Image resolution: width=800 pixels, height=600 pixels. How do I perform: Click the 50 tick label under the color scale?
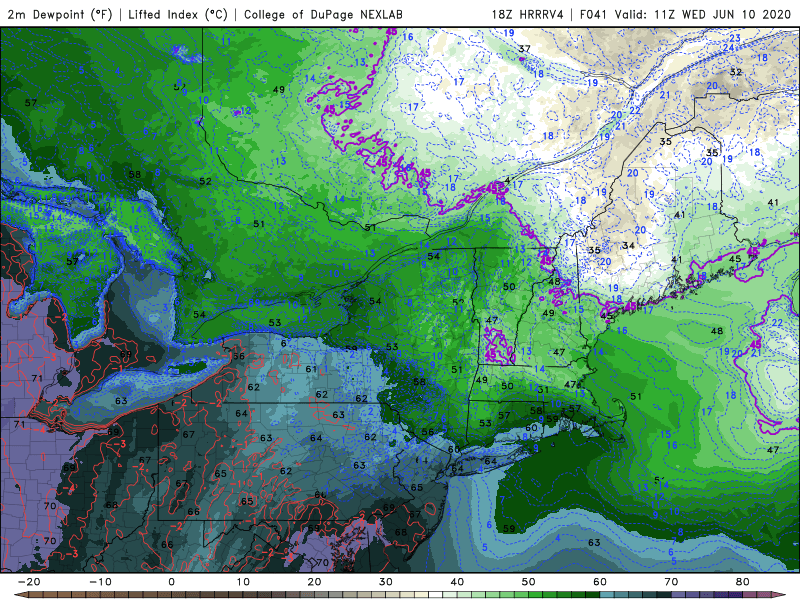pyautogui.click(x=529, y=582)
